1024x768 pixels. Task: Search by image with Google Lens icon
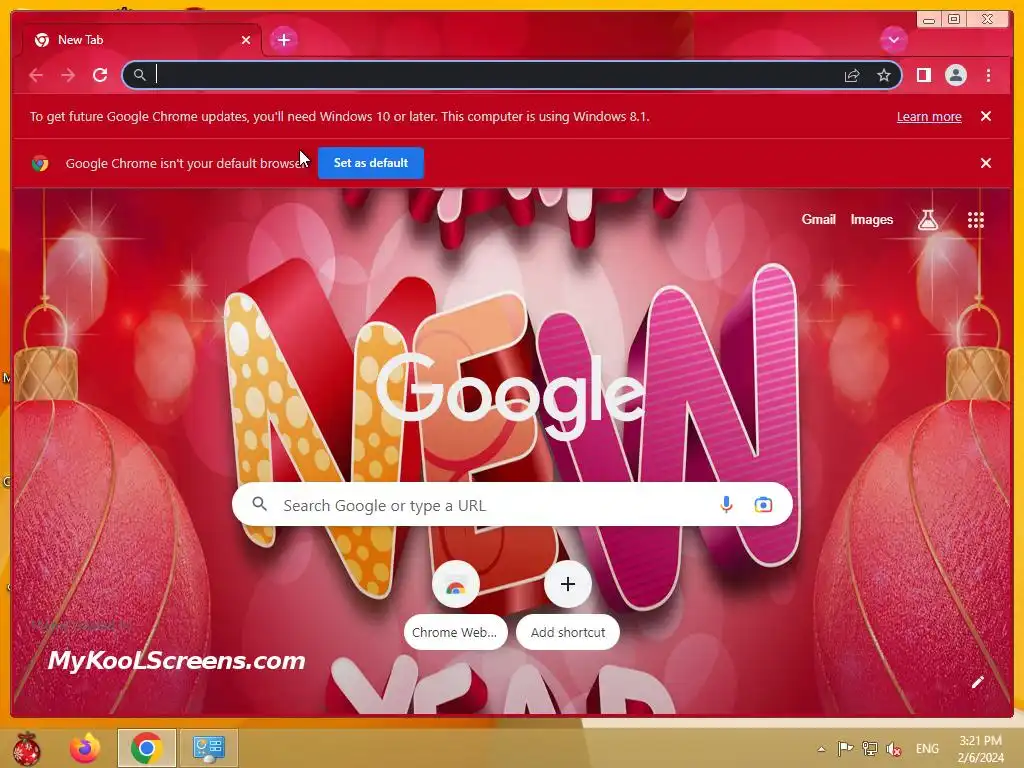pos(763,505)
